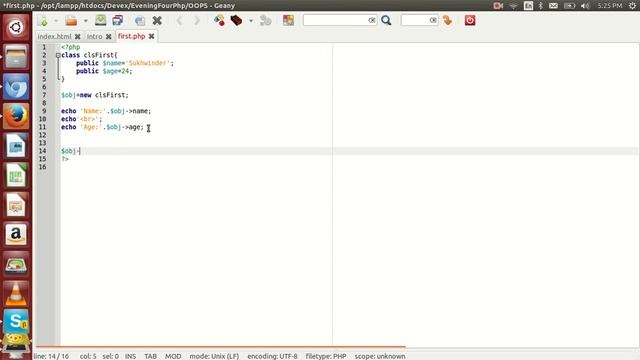Select the first.php tab
This screenshot has width=640, height=360.
coord(131,36)
